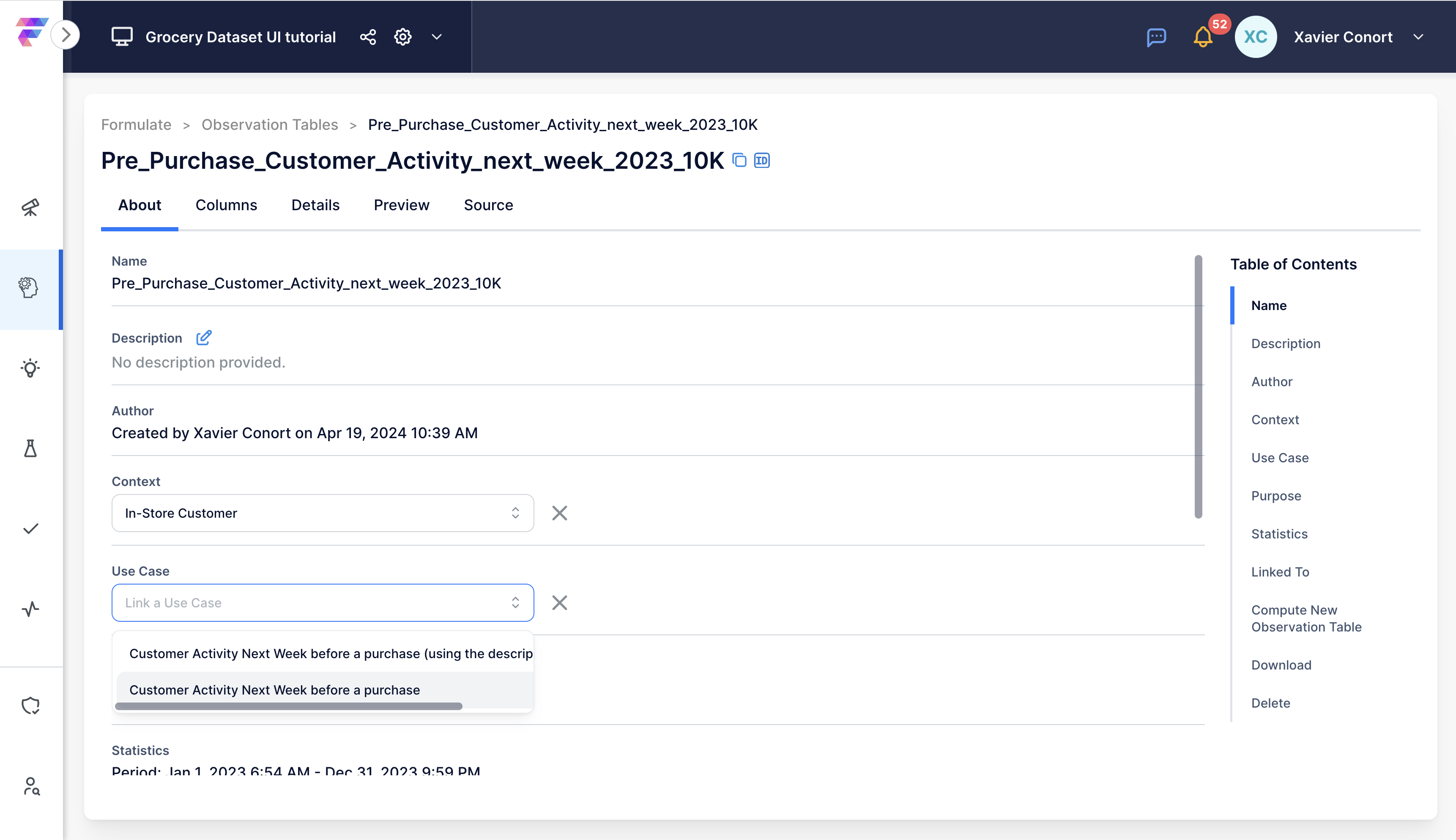The image size is (1456, 840).
Task: Jump to Linked To in Table of Contents
Action: (1280, 572)
